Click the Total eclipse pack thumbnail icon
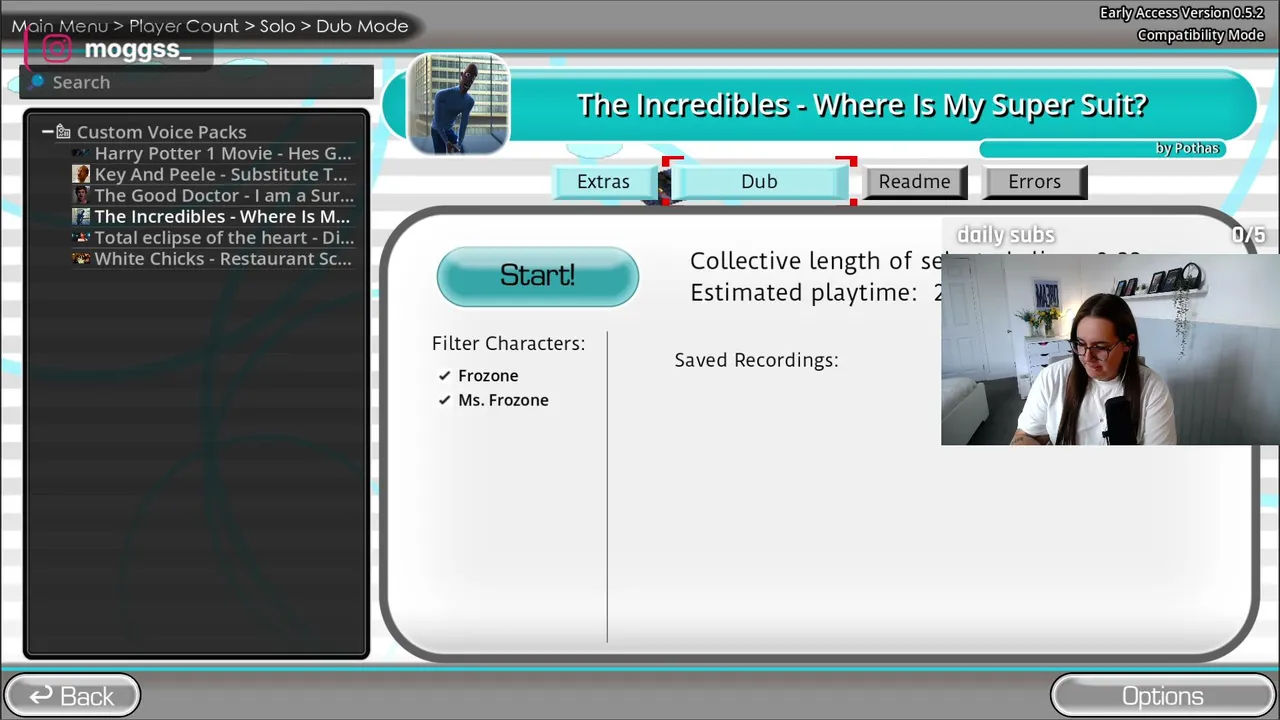The height and width of the screenshot is (720, 1280). [x=81, y=238]
